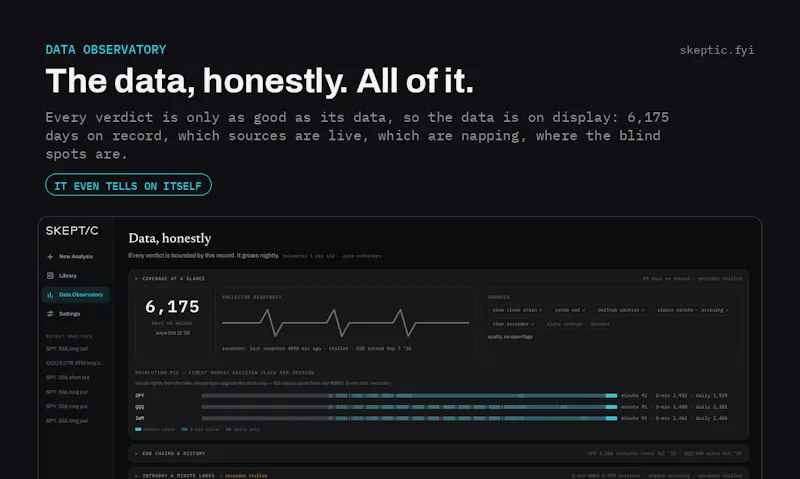Click the alpha vantage dormant source chip

(578, 324)
